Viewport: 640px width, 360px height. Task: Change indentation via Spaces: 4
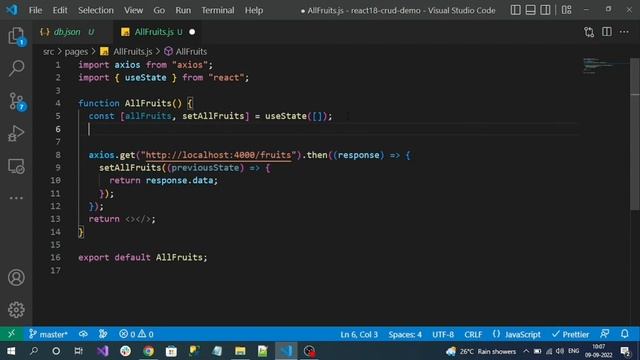[405, 334]
